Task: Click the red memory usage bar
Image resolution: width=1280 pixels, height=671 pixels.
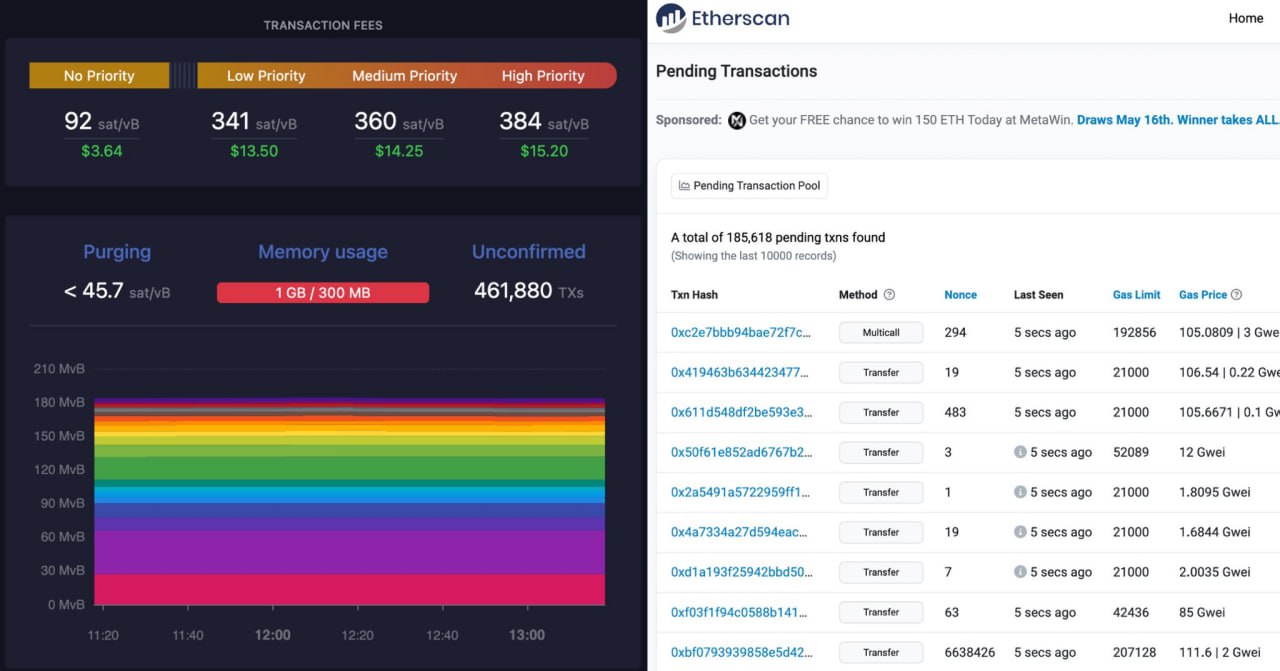Action: coord(323,293)
